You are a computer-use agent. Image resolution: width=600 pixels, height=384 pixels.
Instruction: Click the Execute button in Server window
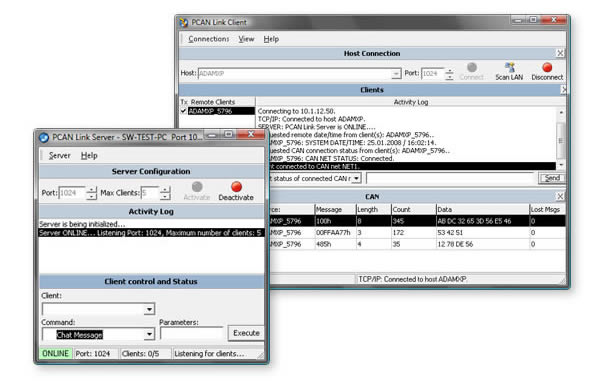point(246,333)
